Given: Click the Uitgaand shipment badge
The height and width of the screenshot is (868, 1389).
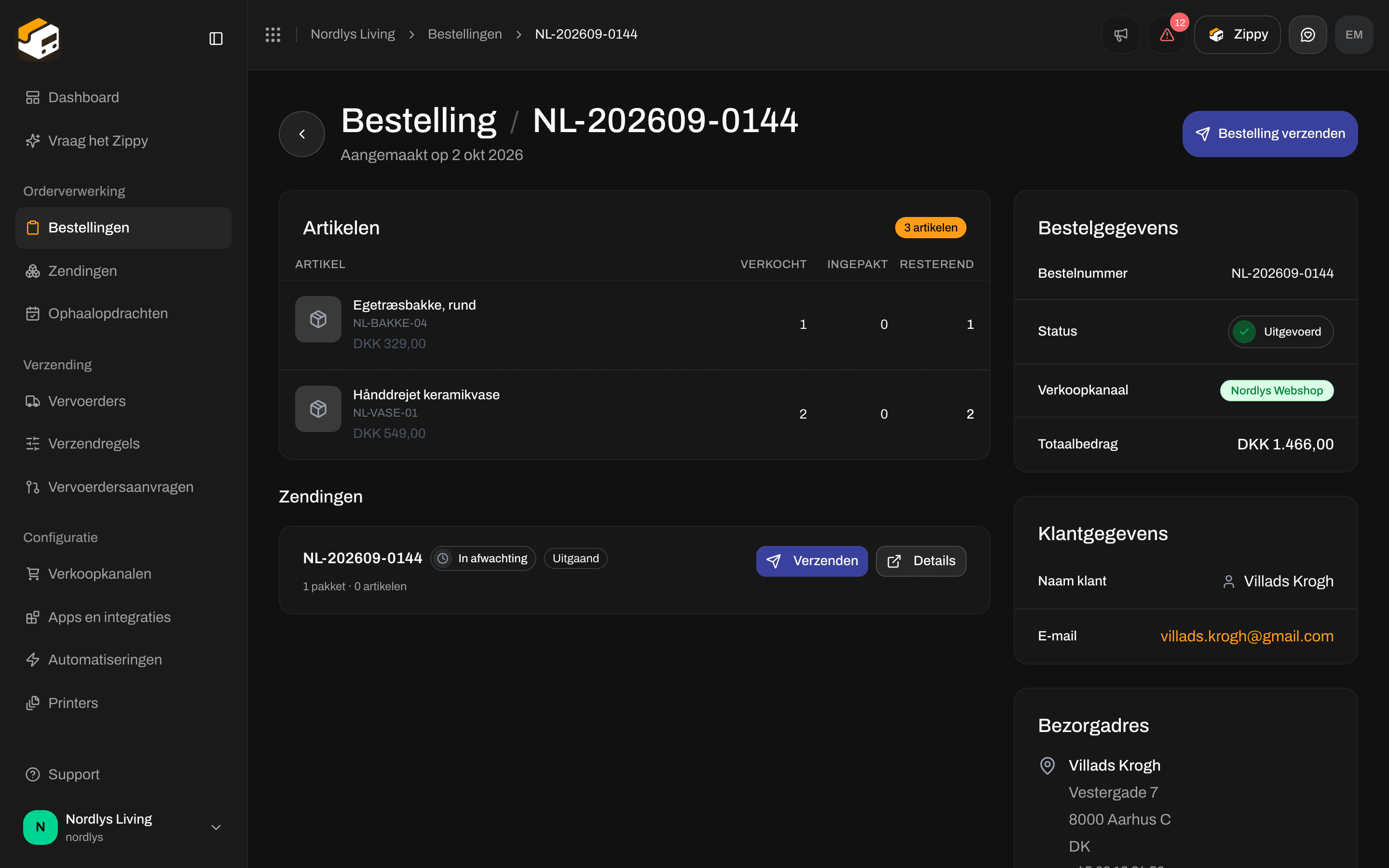Looking at the screenshot, I should point(575,558).
